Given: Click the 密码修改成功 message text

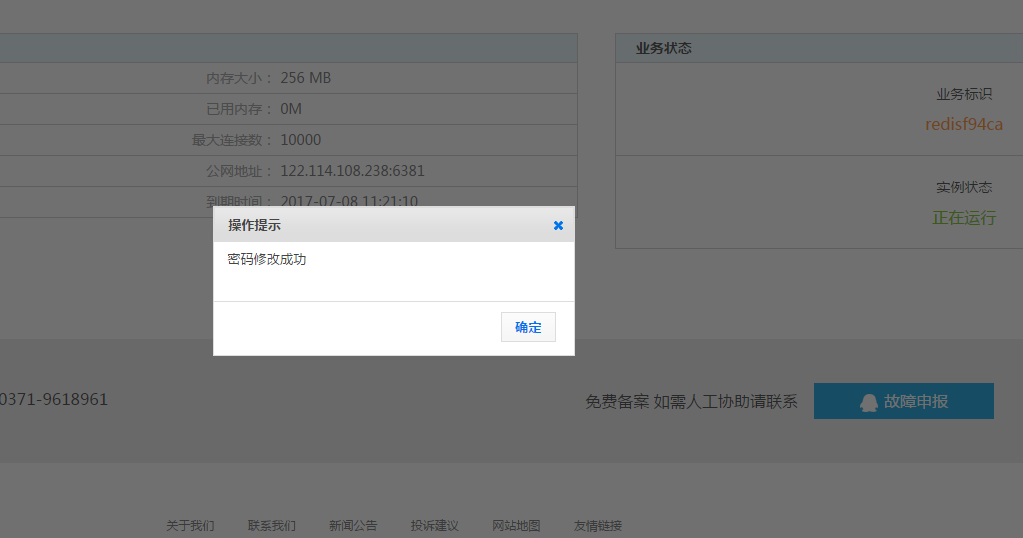Looking at the screenshot, I should (x=267, y=259).
